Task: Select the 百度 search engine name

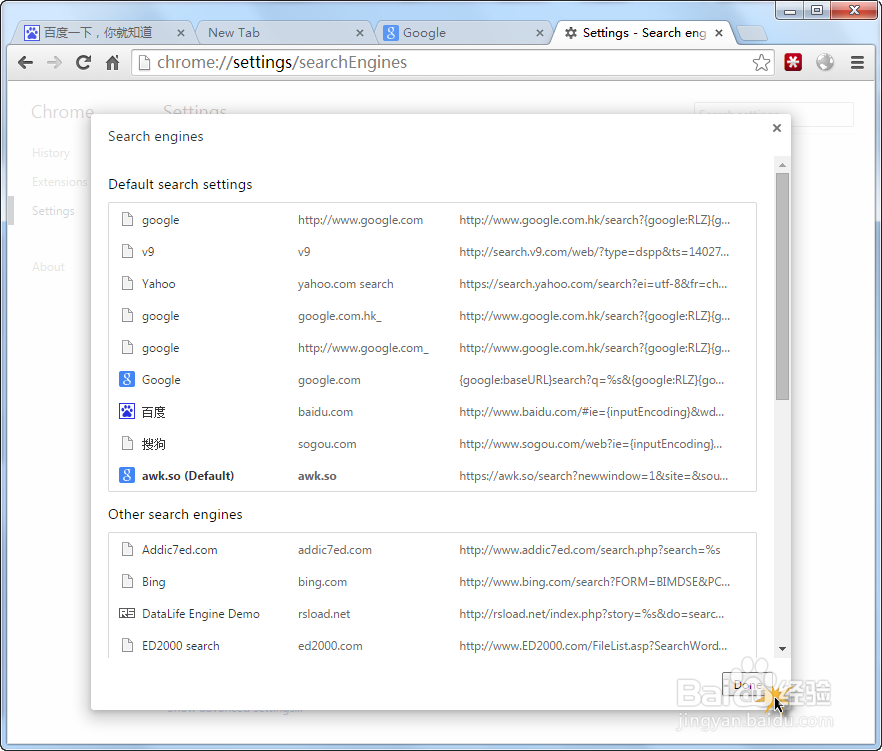Action: [x=154, y=412]
